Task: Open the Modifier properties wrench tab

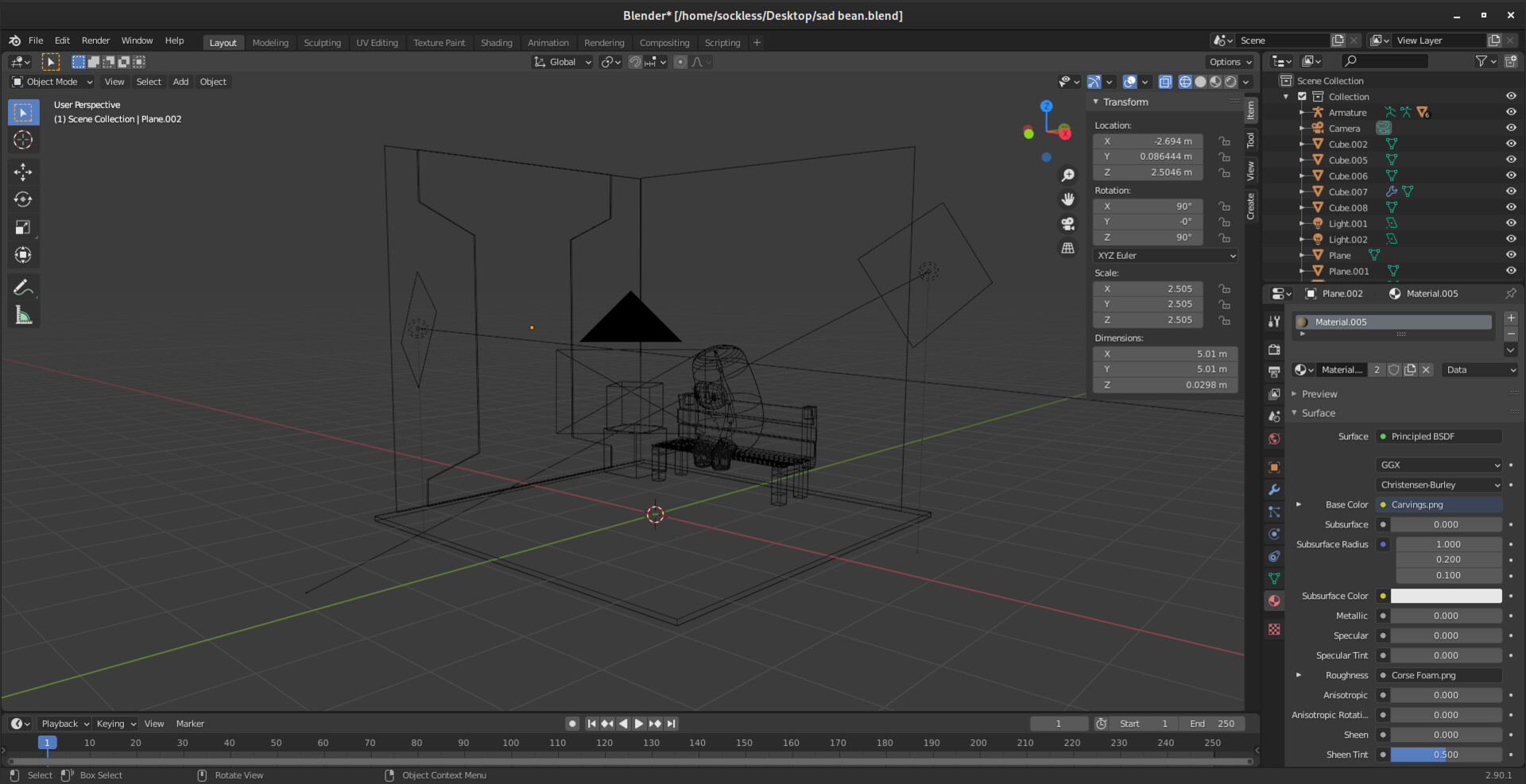Action: click(x=1274, y=490)
